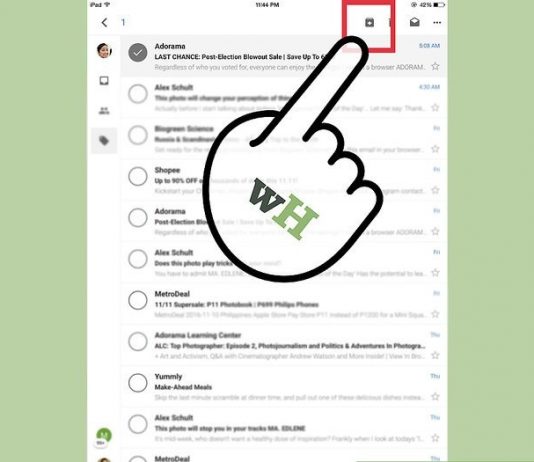Viewport: 534px width, 462px height.
Task: Tap the profile avatar in sidebar
Action: click(x=104, y=51)
